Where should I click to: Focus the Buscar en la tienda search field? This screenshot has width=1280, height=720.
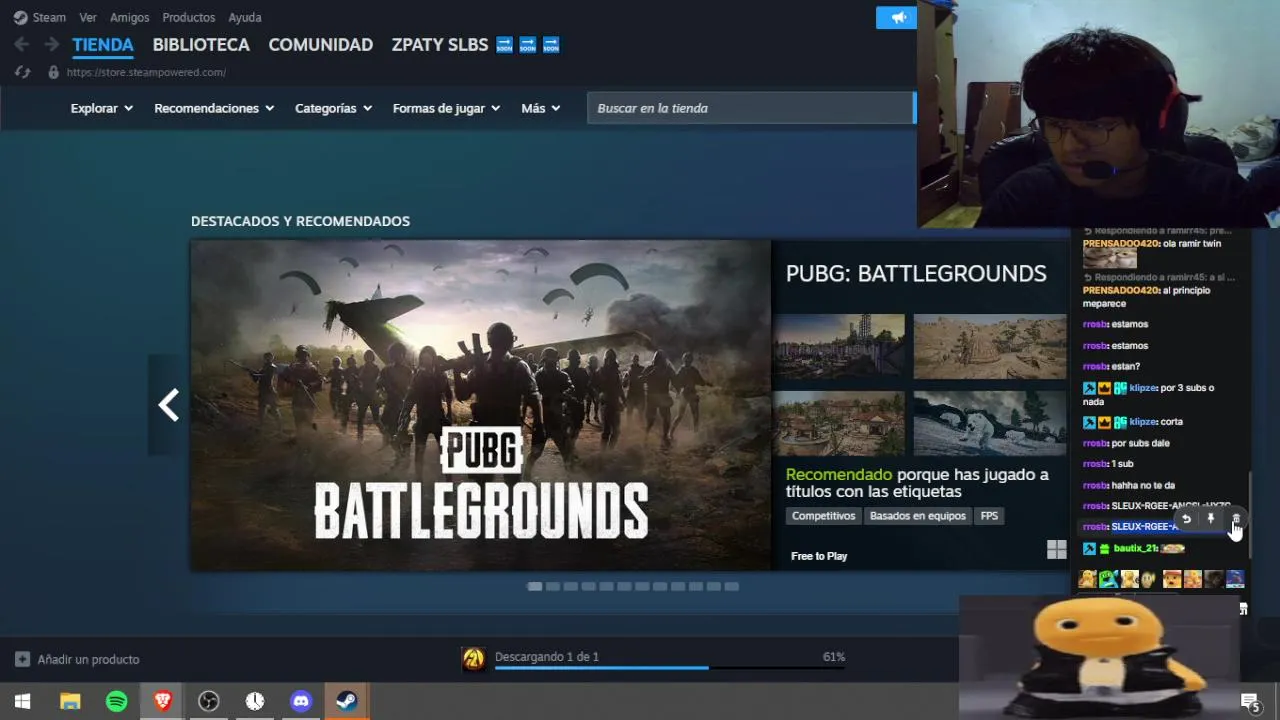(750, 108)
